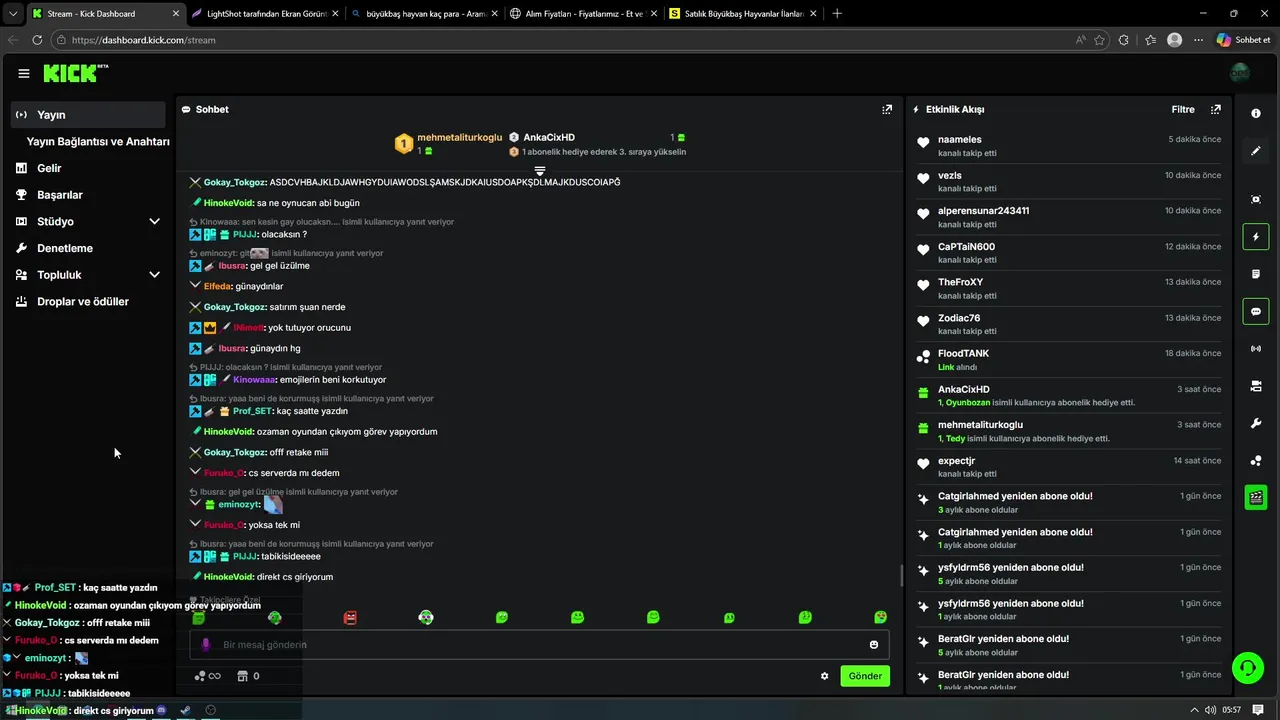Open the wrench tools icon in right sidebar
Image resolution: width=1280 pixels, height=720 pixels.
click(x=1256, y=423)
